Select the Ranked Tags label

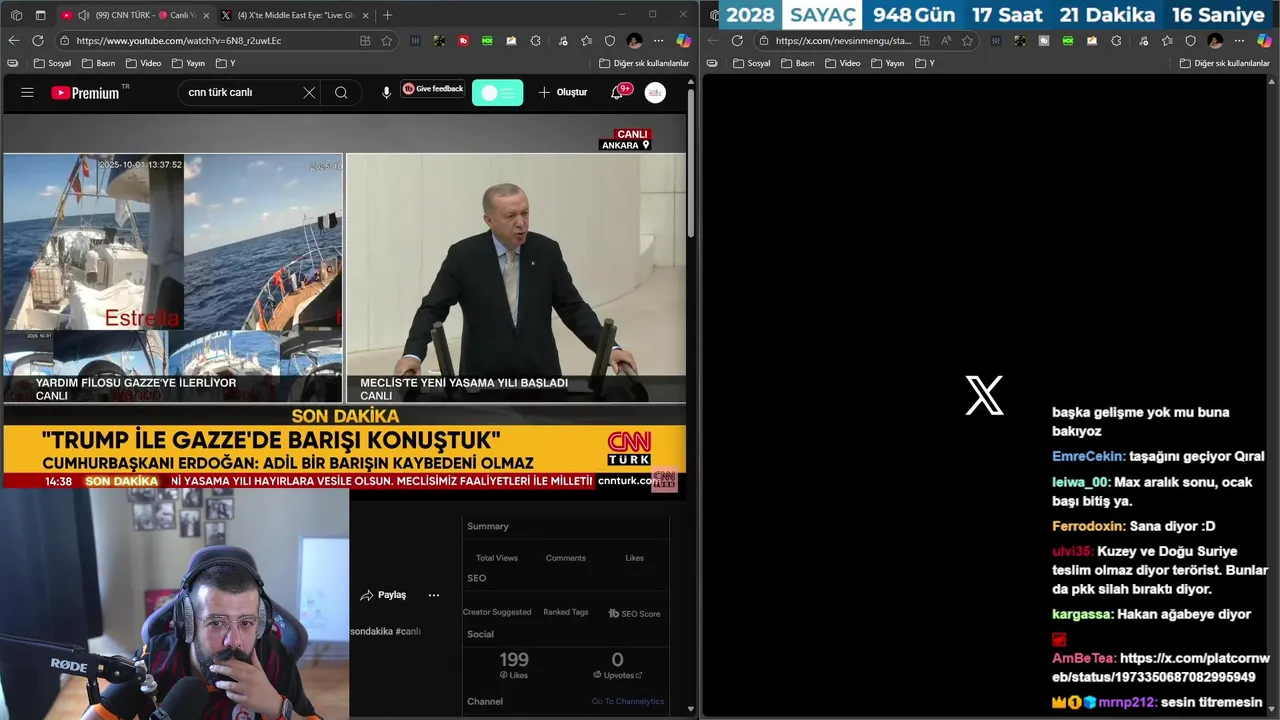point(566,612)
